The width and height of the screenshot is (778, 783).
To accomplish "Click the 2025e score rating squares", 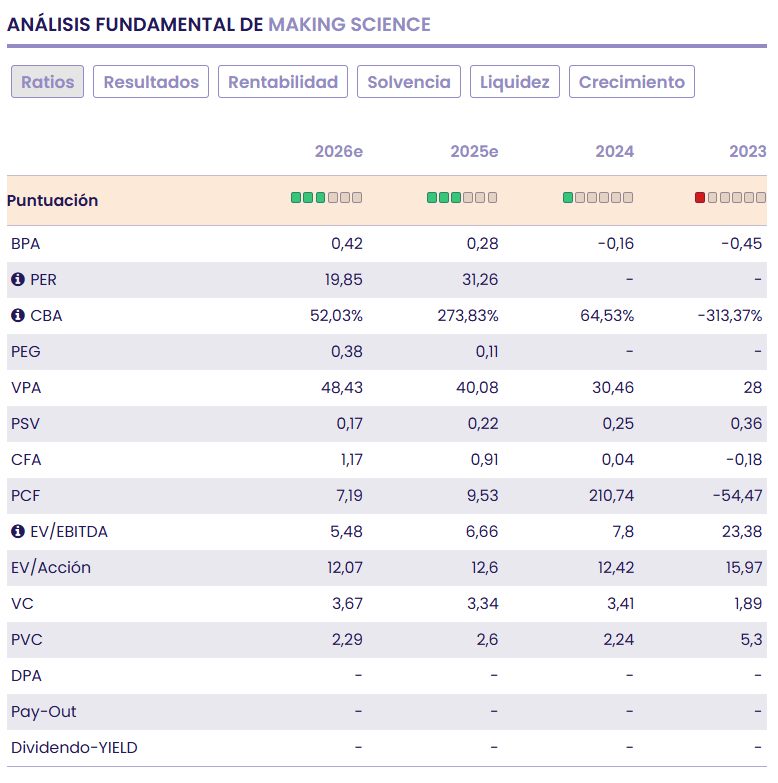I will click(462, 198).
